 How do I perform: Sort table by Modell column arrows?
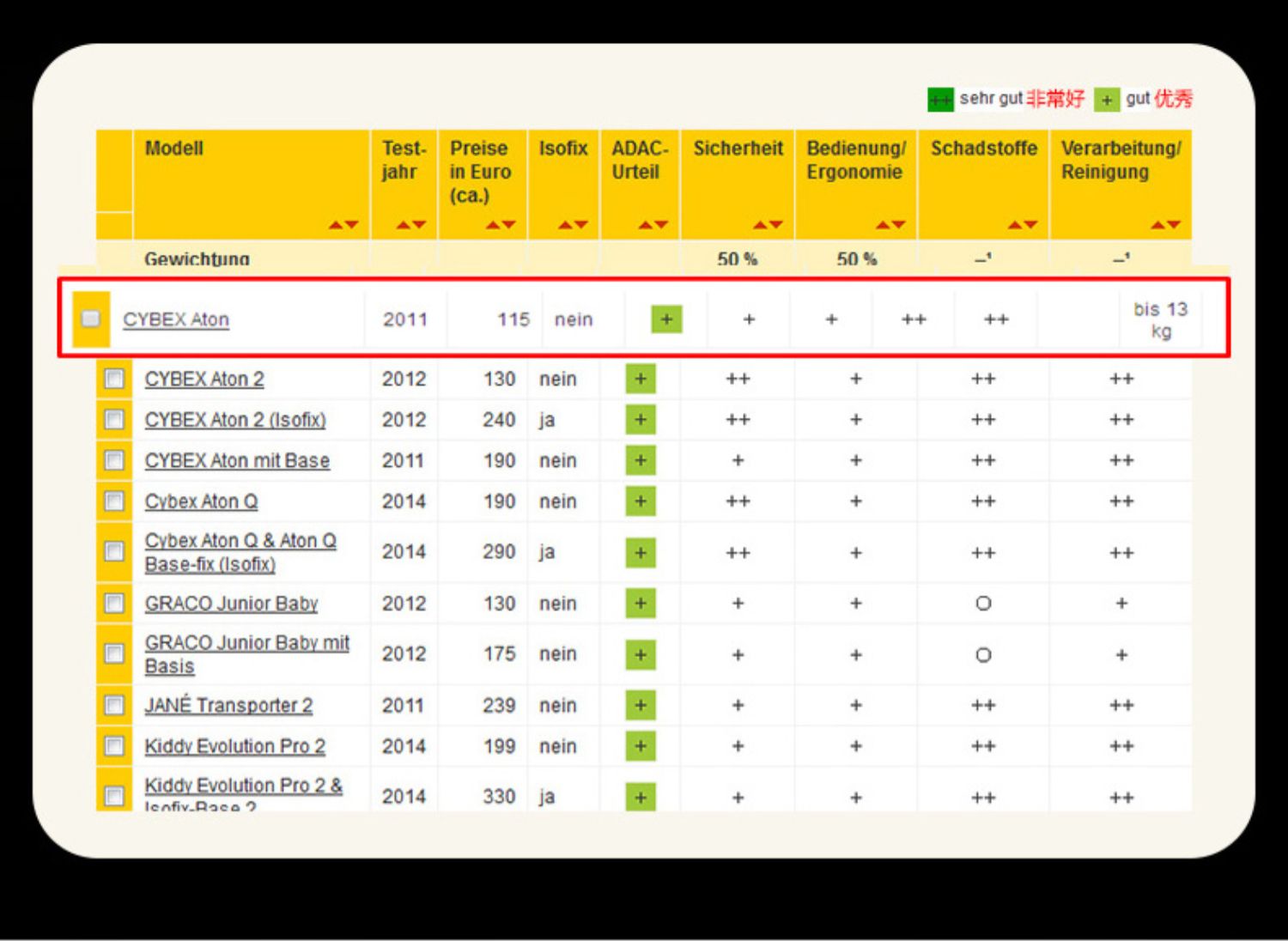[343, 225]
